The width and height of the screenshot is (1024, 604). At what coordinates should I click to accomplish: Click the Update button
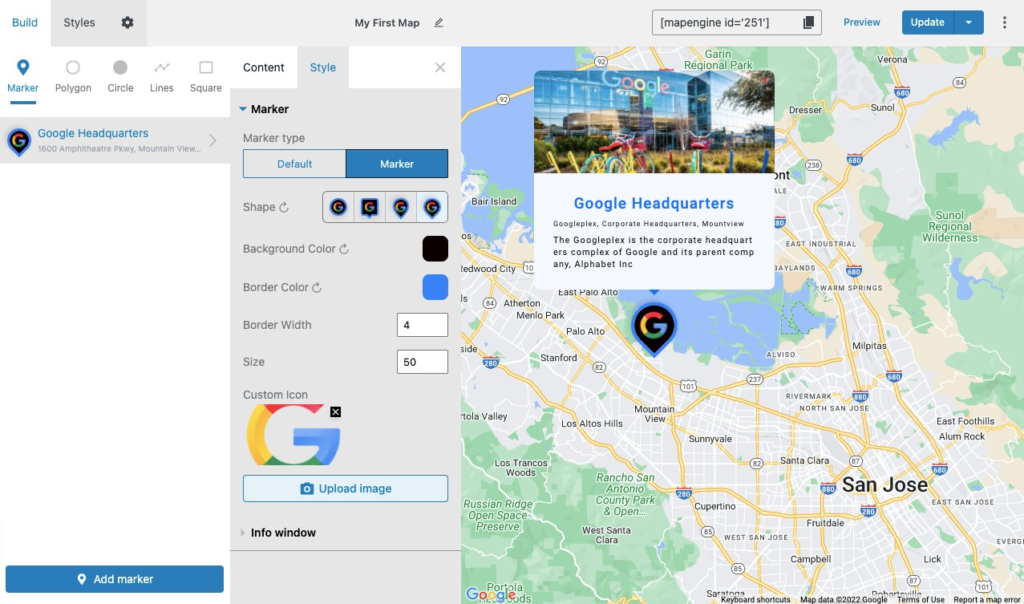pyautogui.click(x=927, y=22)
